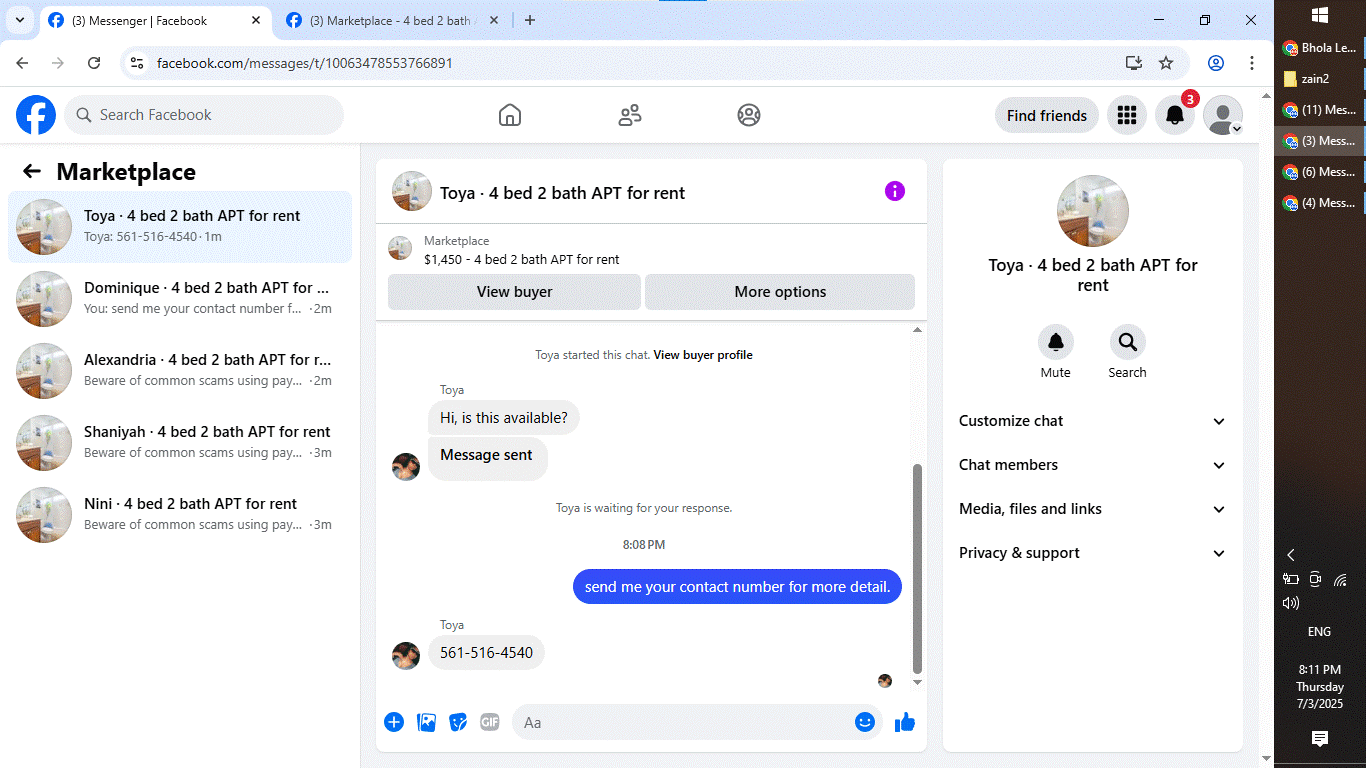The width and height of the screenshot is (1366, 768).
Task: Go to the Home feed icon
Action: coord(510,115)
